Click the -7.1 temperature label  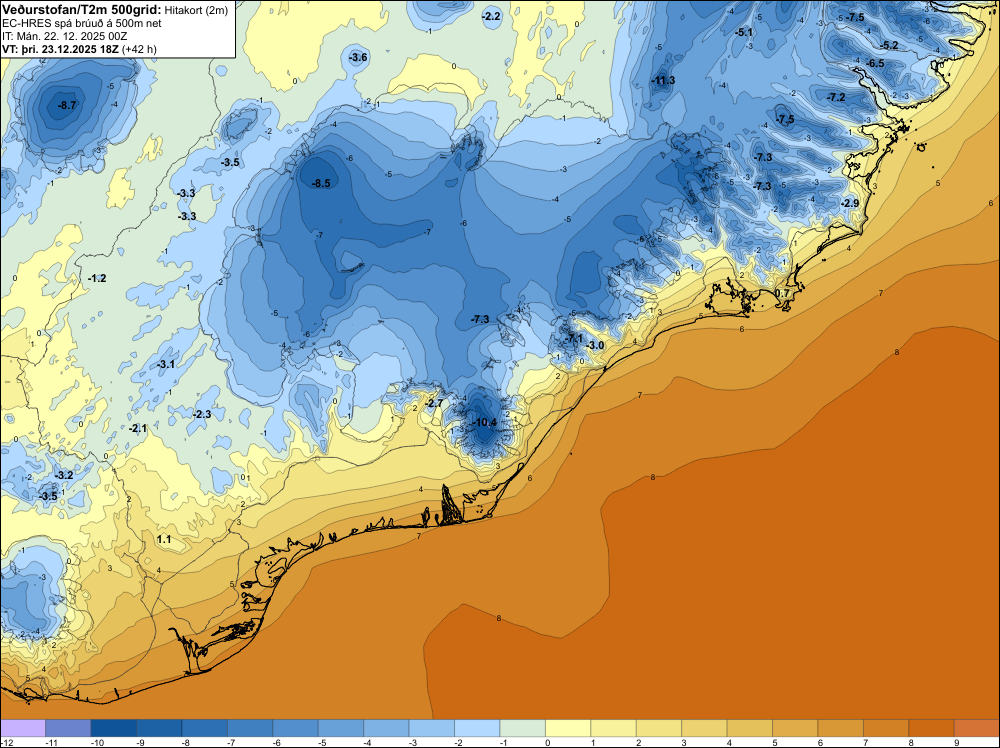573,338
